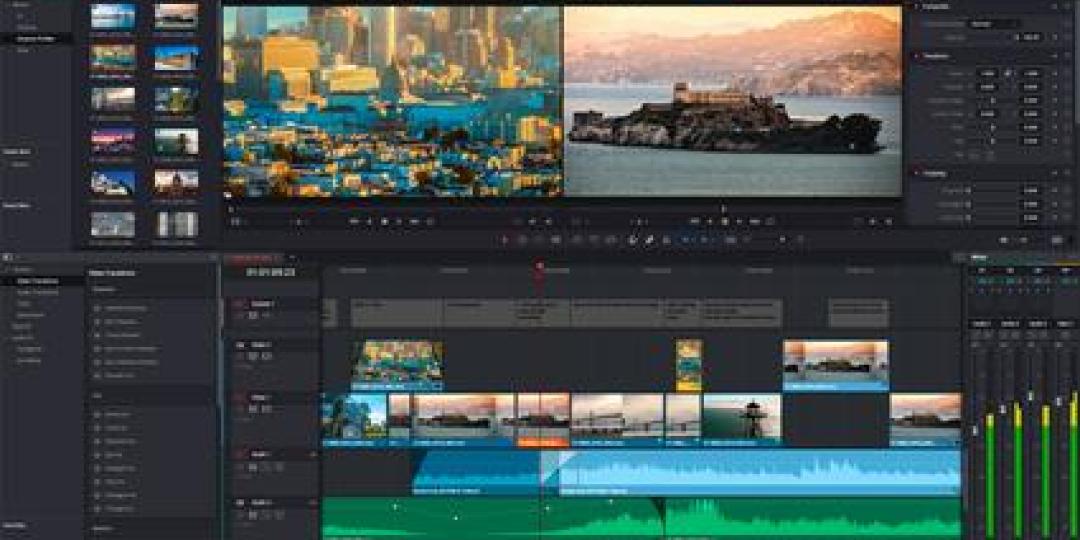Toggle the Transform section red enable dot
This screenshot has width=1080, height=540.
pos(916,56)
